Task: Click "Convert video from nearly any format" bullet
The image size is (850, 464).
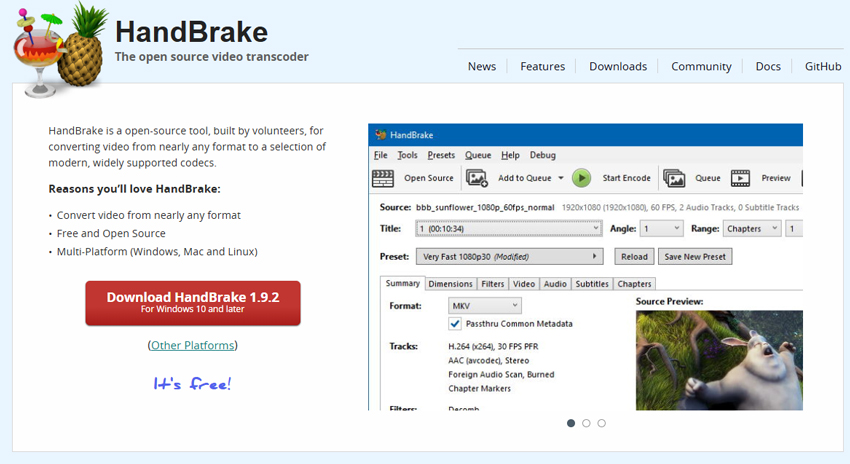Action: coord(149,215)
